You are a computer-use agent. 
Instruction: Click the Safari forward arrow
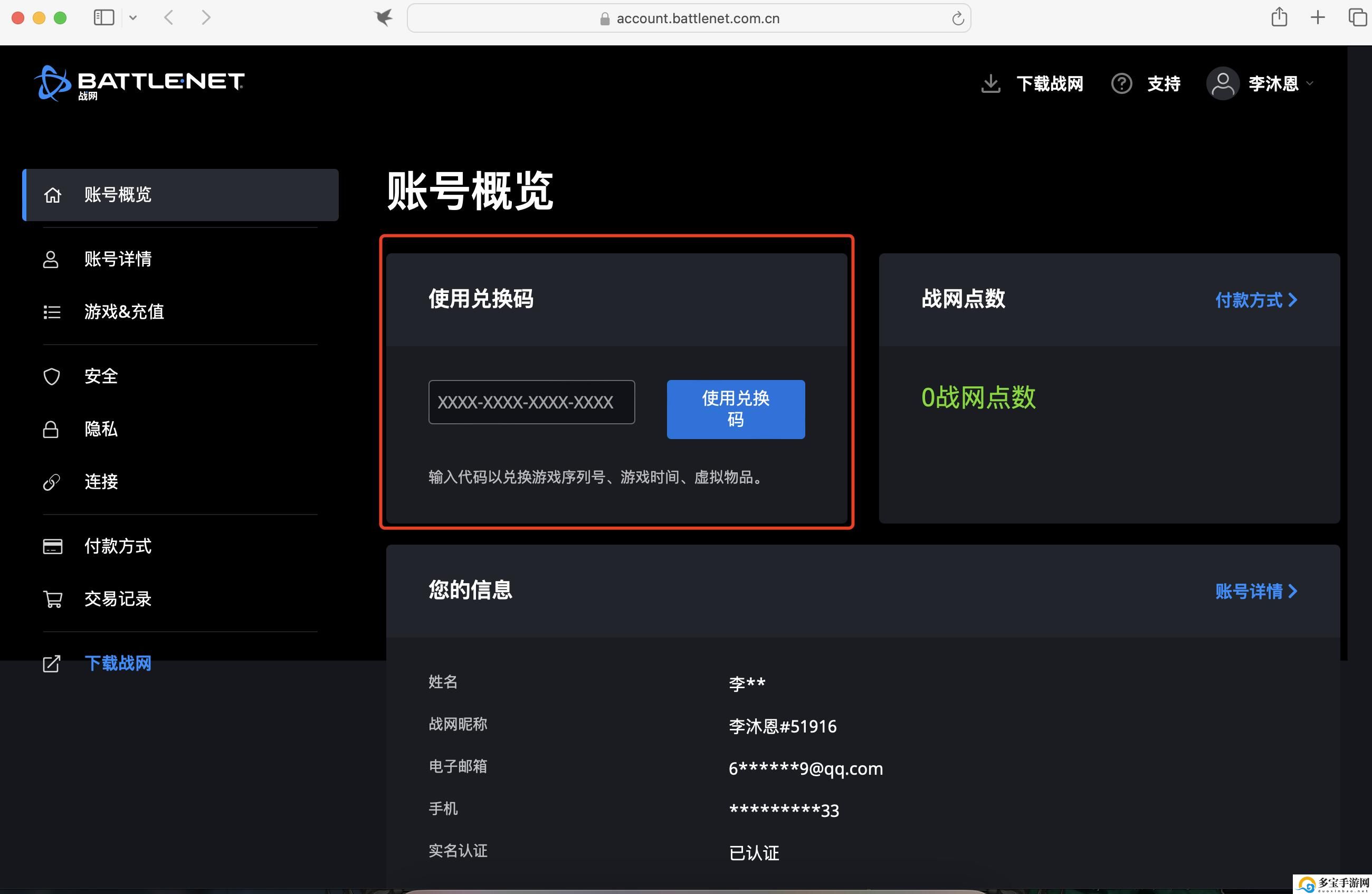(x=206, y=18)
